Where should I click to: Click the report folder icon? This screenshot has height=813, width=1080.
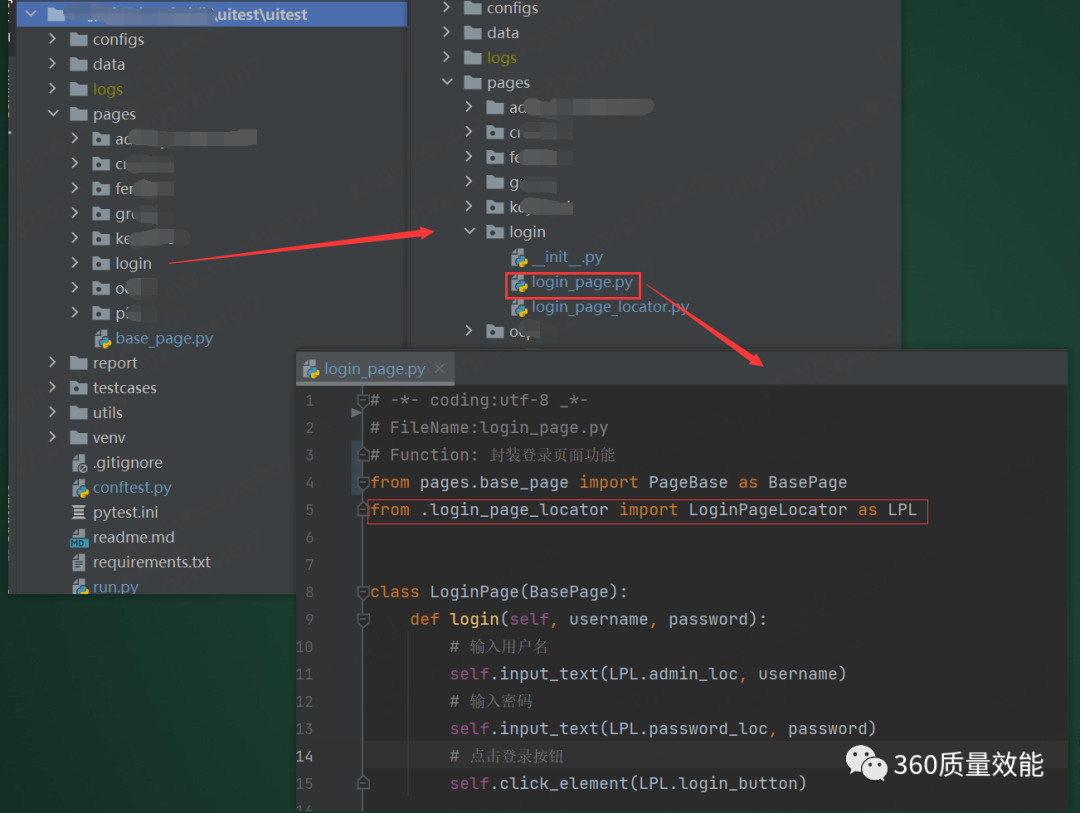coord(79,362)
